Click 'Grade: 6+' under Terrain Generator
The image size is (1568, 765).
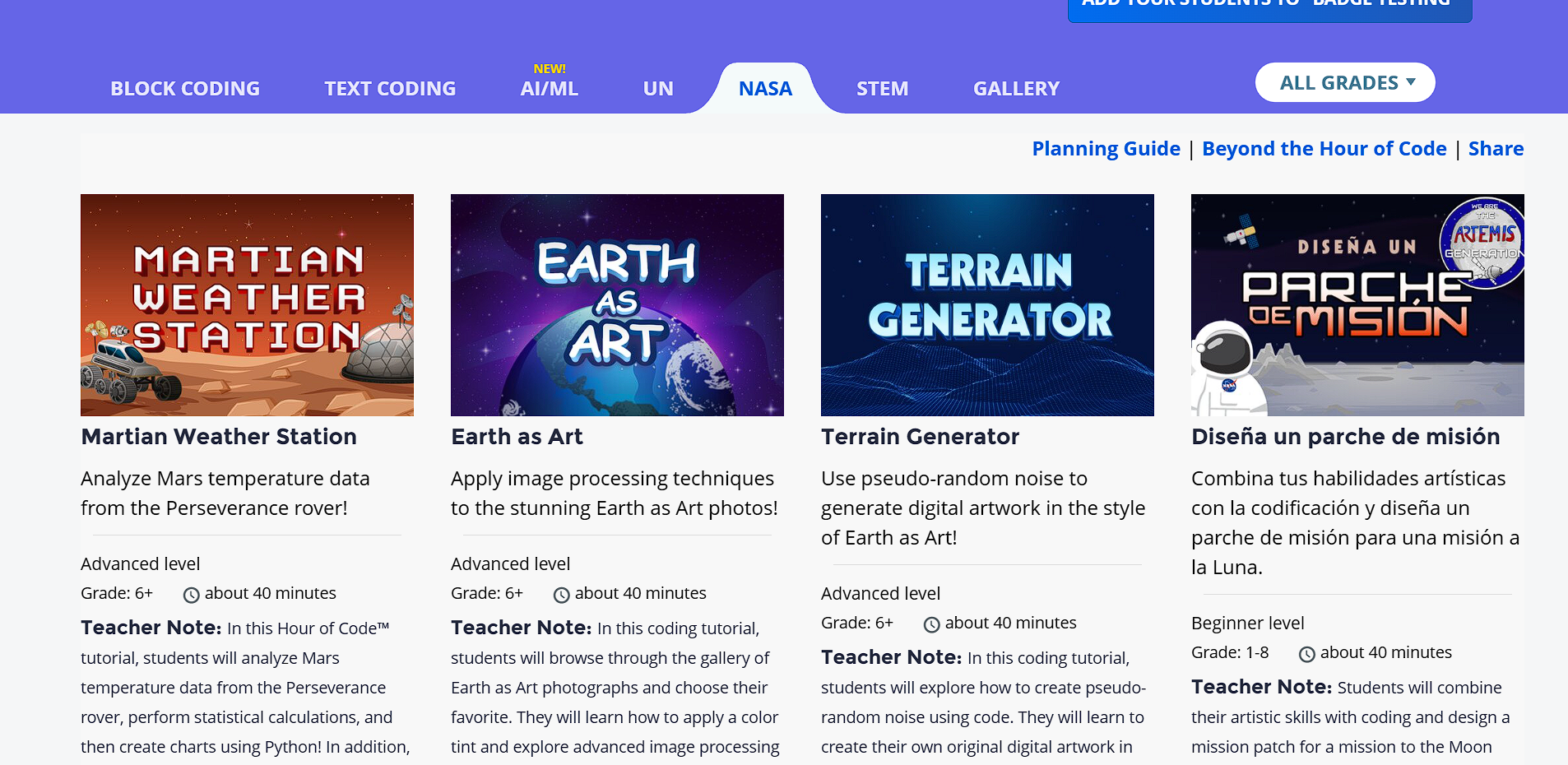[x=857, y=623]
